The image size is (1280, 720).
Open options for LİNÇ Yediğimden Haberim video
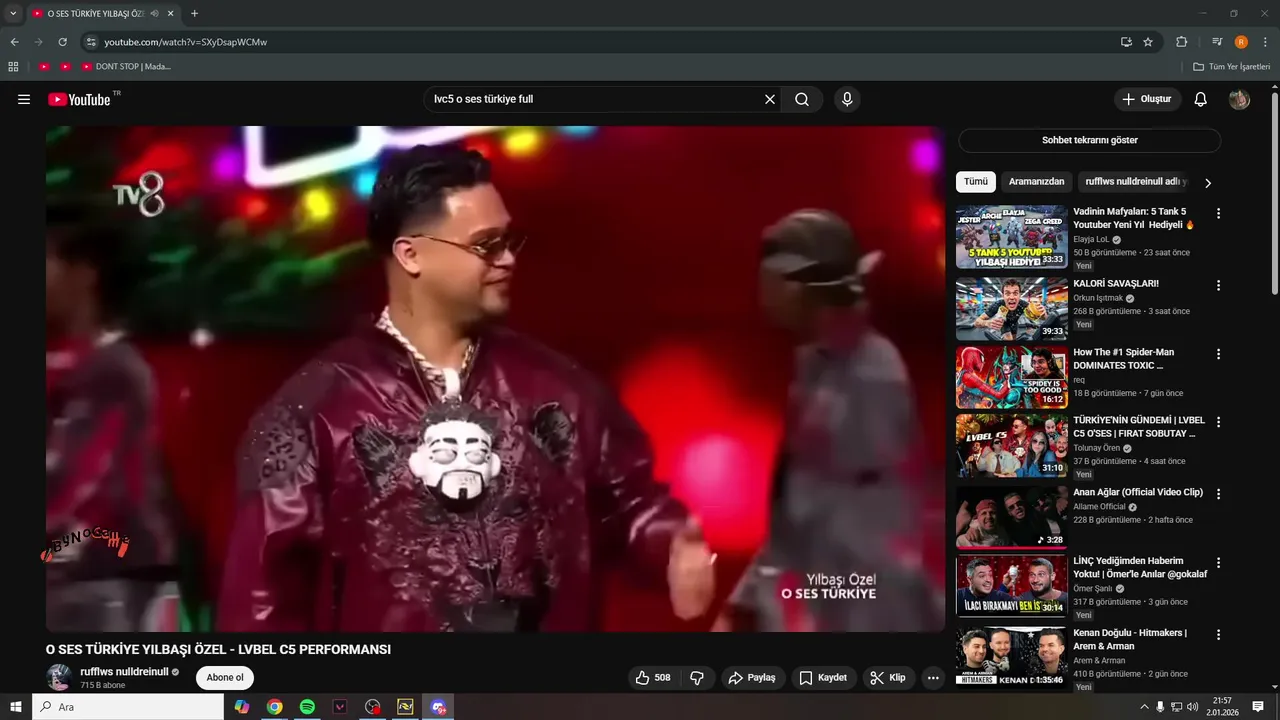coord(1218,563)
